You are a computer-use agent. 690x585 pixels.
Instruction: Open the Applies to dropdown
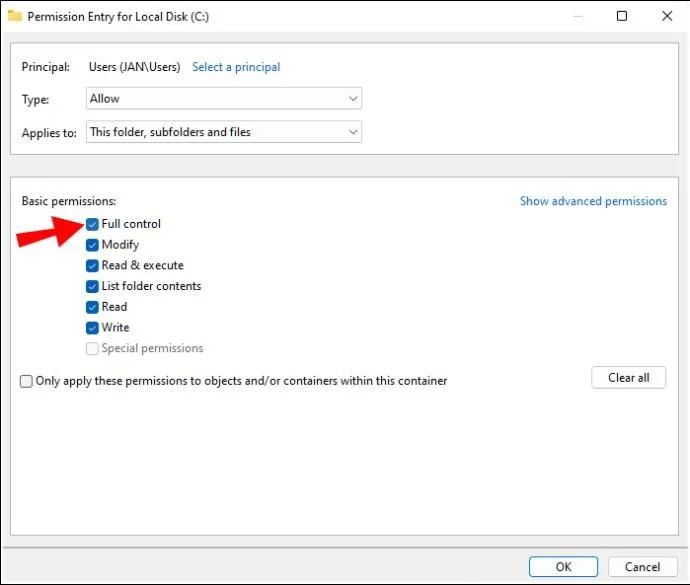(224, 132)
